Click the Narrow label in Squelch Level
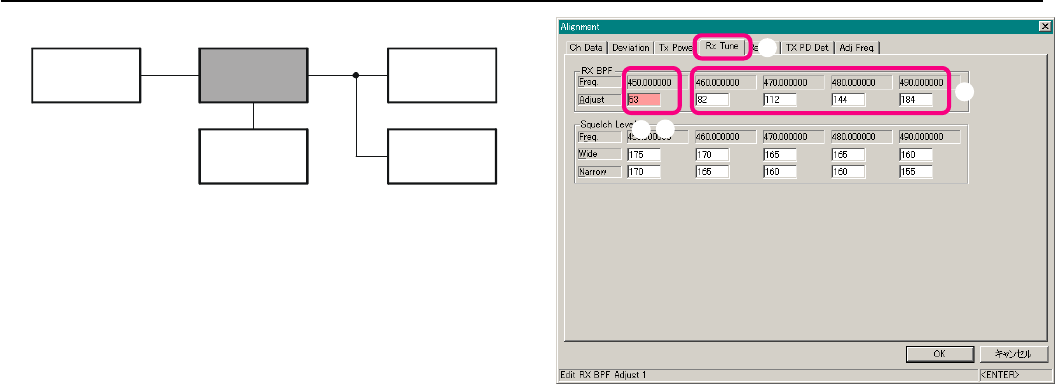This screenshot has width=1055, height=384. click(x=599, y=171)
